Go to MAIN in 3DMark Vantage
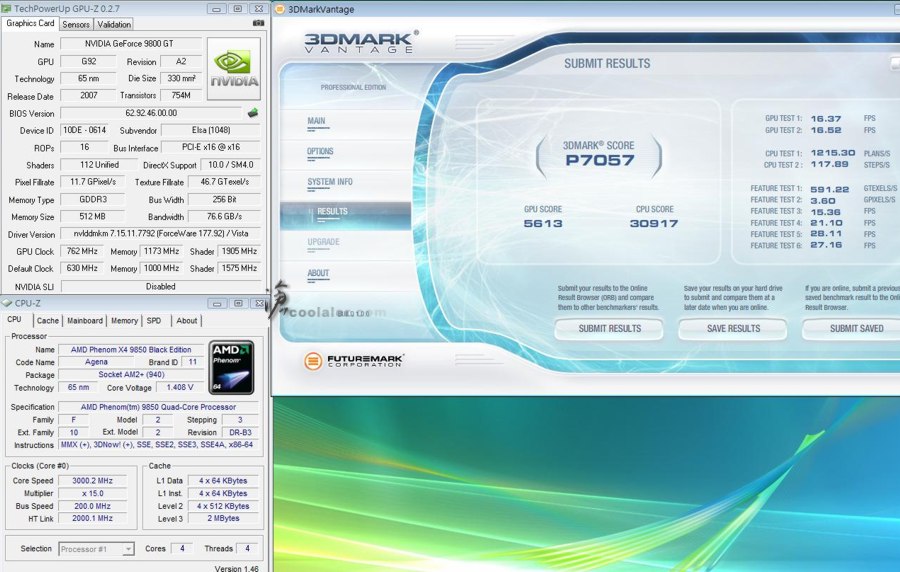 click(316, 121)
